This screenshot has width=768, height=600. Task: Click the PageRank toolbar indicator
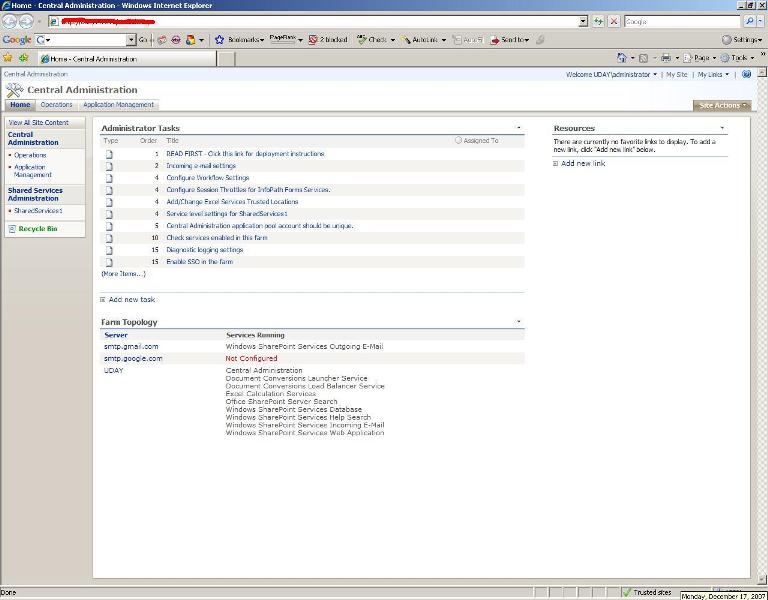click(x=283, y=40)
